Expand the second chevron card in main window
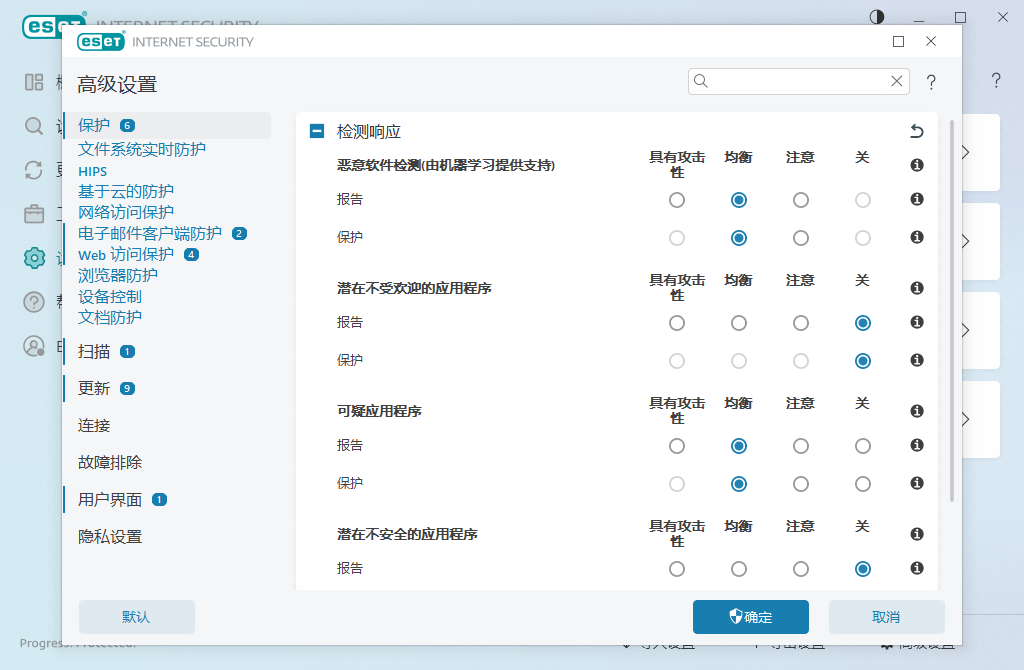Image resolution: width=1024 pixels, height=670 pixels. [967, 242]
